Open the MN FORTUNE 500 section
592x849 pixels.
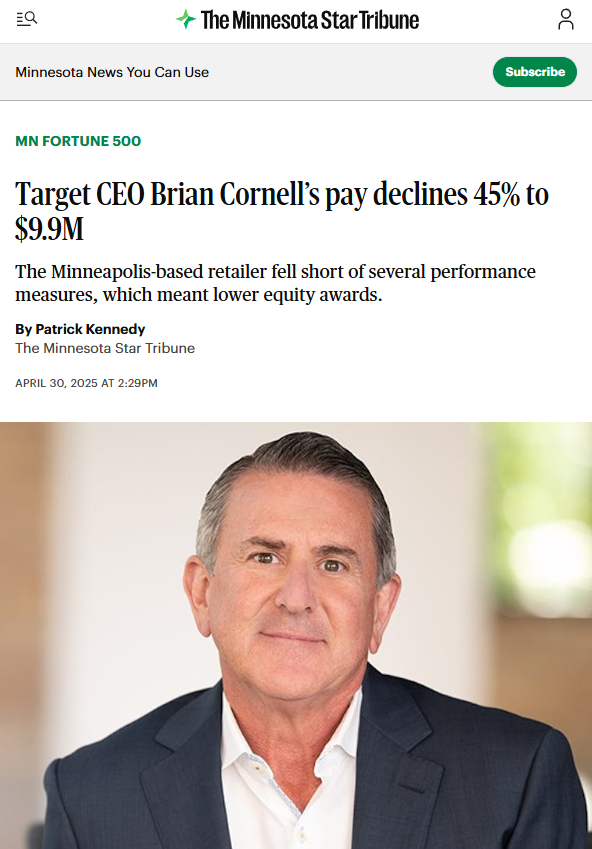tap(78, 141)
